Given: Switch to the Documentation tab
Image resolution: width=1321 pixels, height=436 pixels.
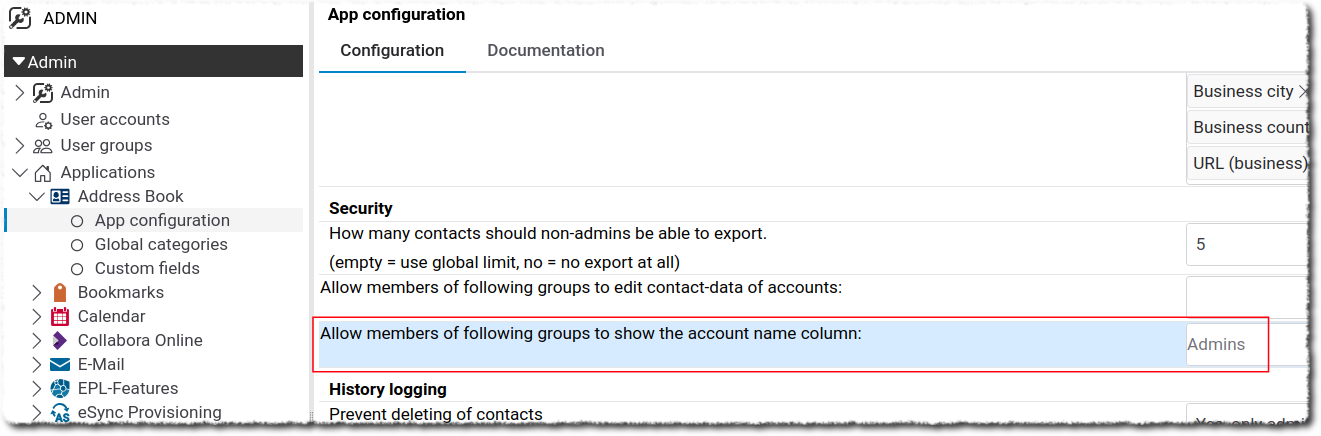Looking at the screenshot, I should pos(545,50).
